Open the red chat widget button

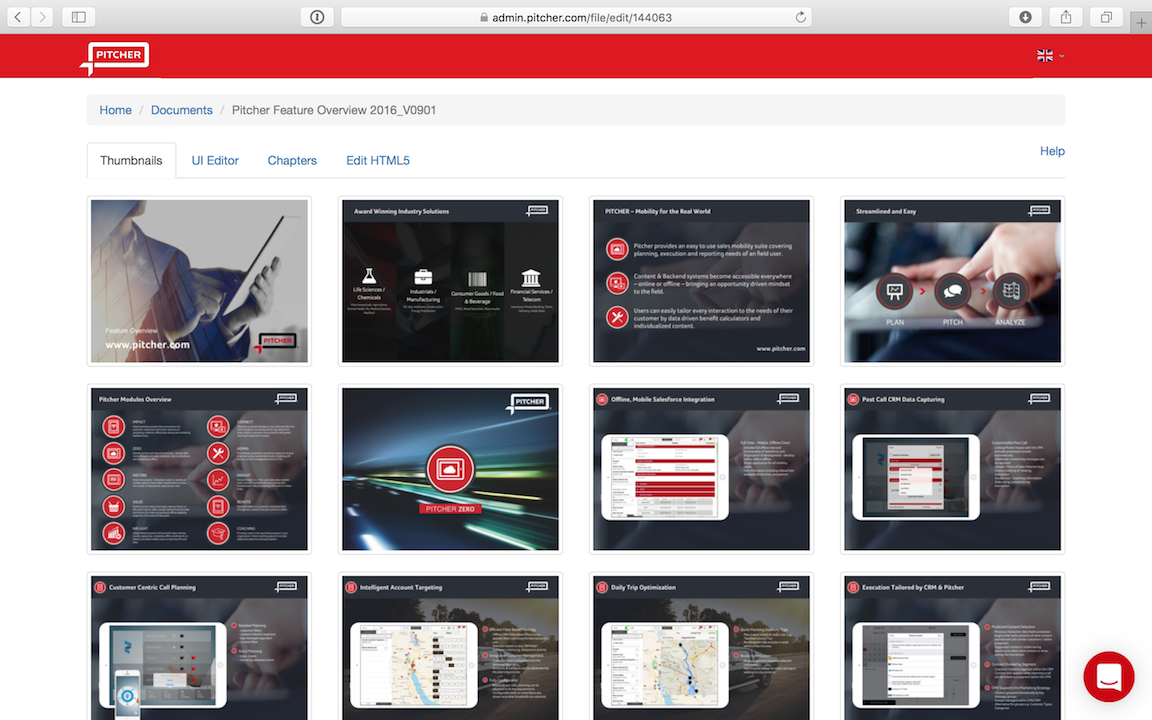click(x=1109, y=677)
